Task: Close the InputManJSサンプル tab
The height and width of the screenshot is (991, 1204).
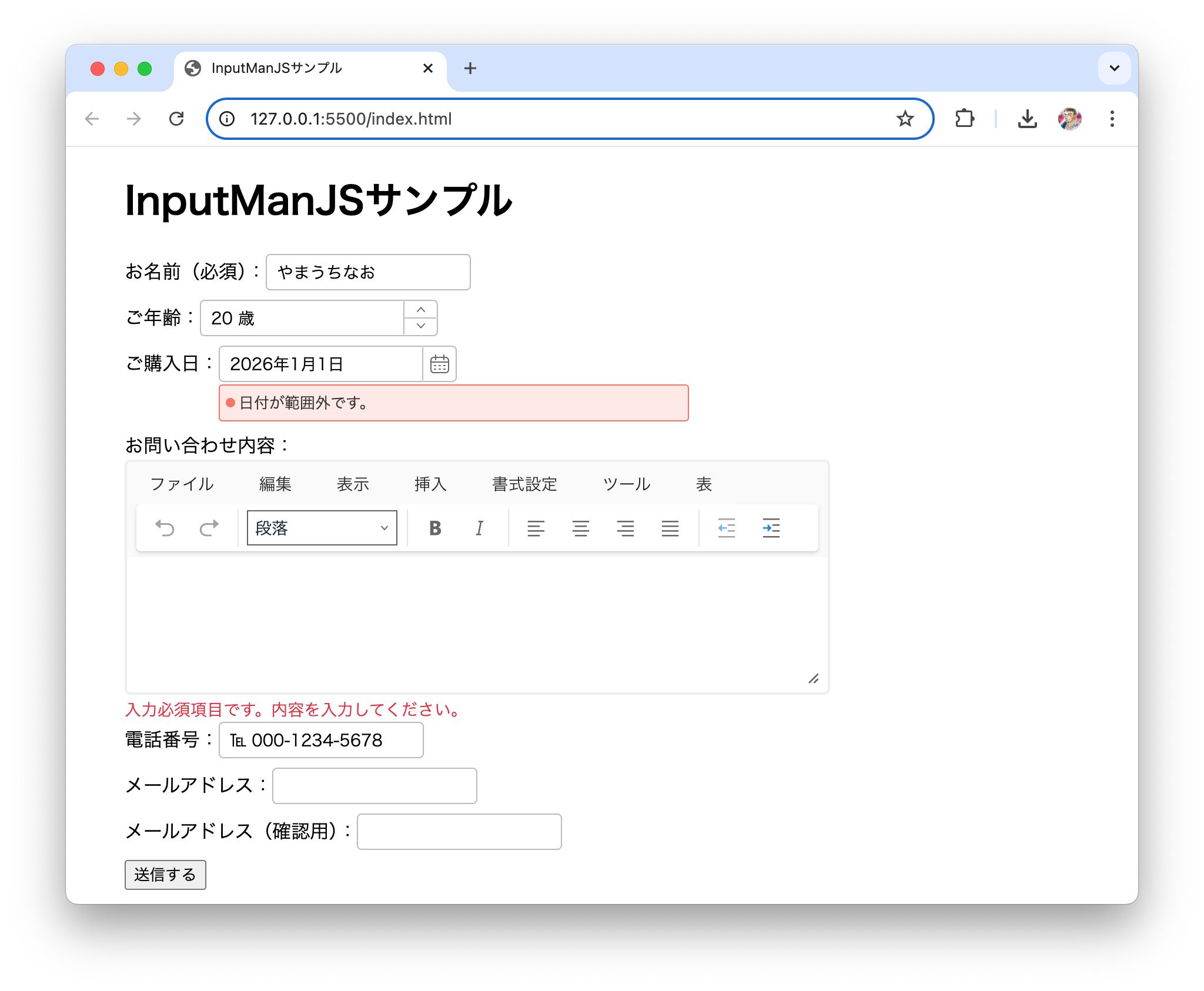Action: point(428,68)
